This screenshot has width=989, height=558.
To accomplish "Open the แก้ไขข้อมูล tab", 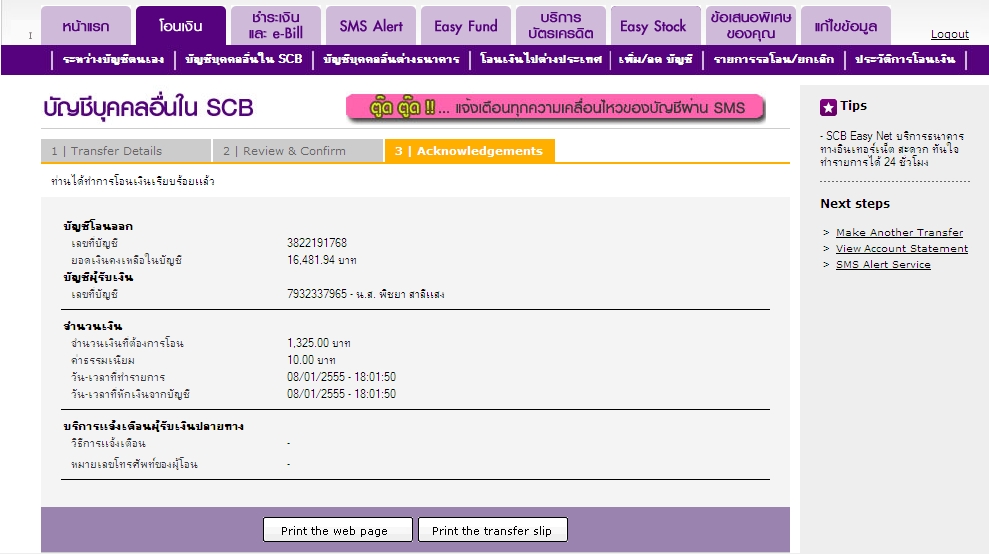I will pyautogui.click(x=846, y=26).
